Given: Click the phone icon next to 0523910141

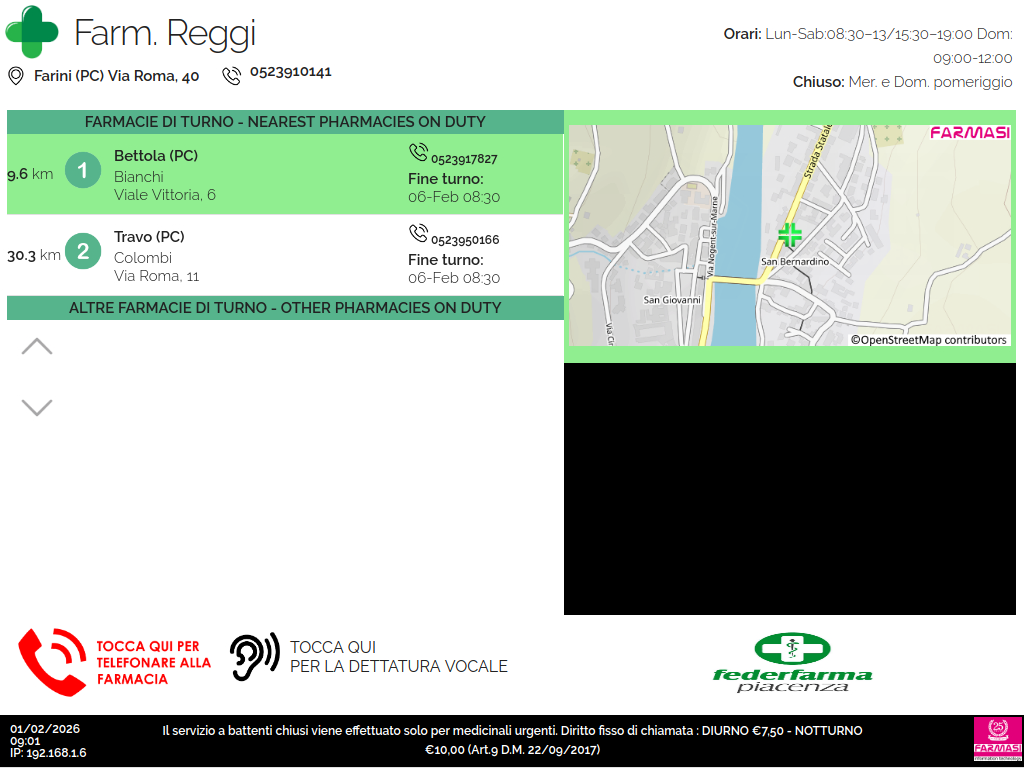Looking at the screenshot, I should (x=232, y=75).
